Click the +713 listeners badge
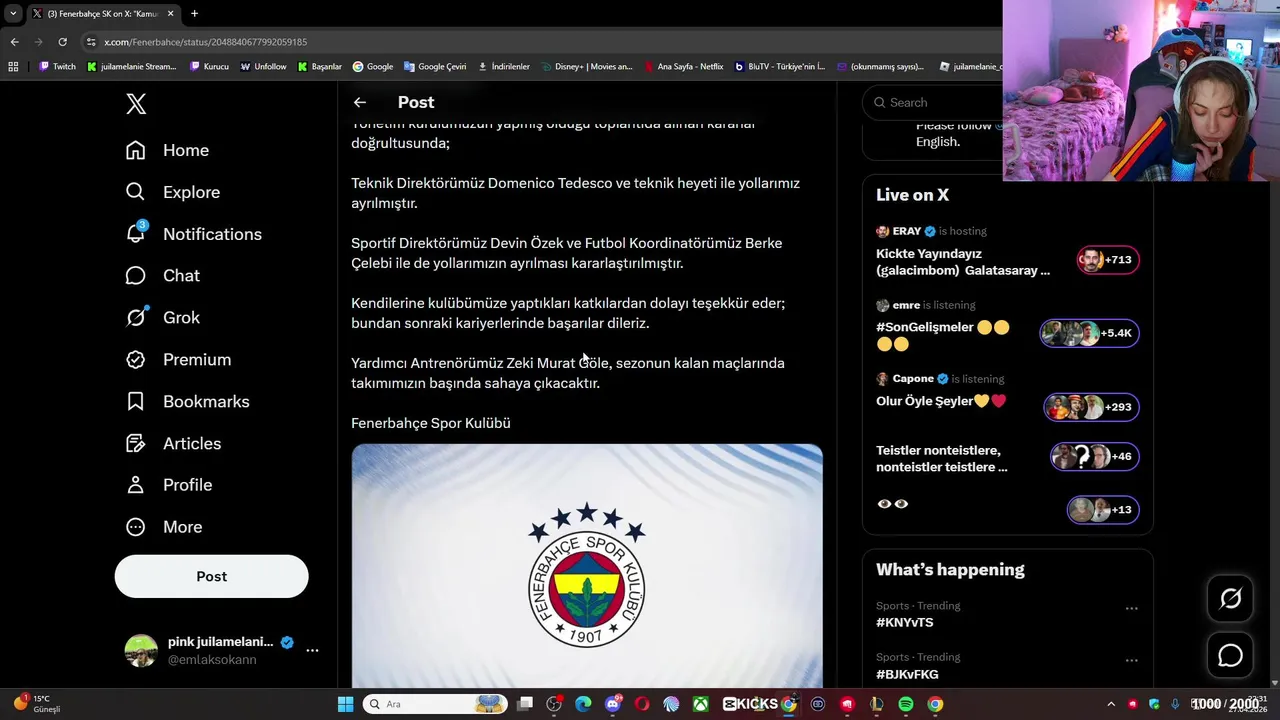The image size is (1280, 720). [x=1108, y=260]
